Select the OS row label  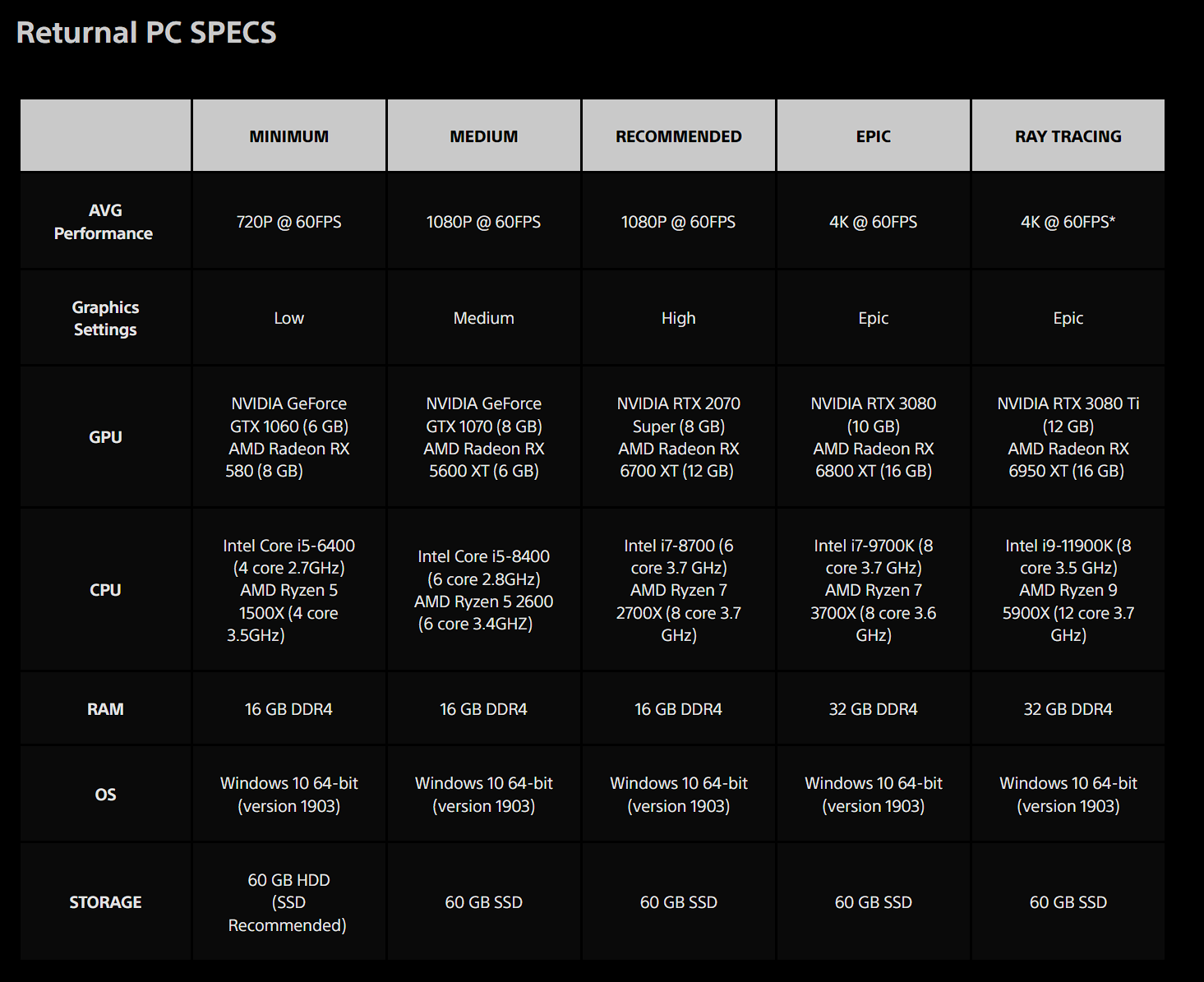click(105, 795)
